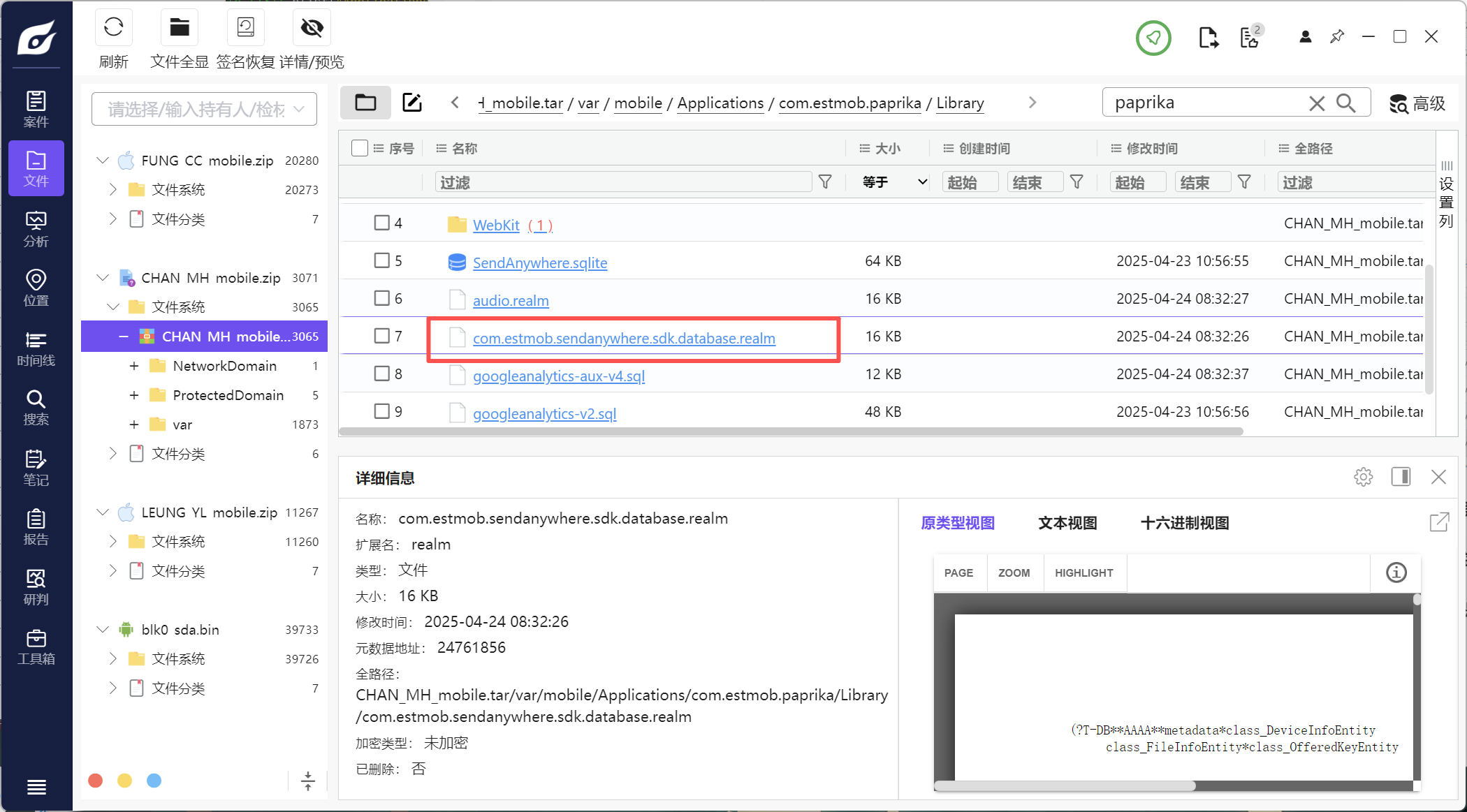Screen dimensions: 1467x812
Task: Open the 分析 analysis section in sidebar
Action: pyautogui.click(x=36, y=229)
